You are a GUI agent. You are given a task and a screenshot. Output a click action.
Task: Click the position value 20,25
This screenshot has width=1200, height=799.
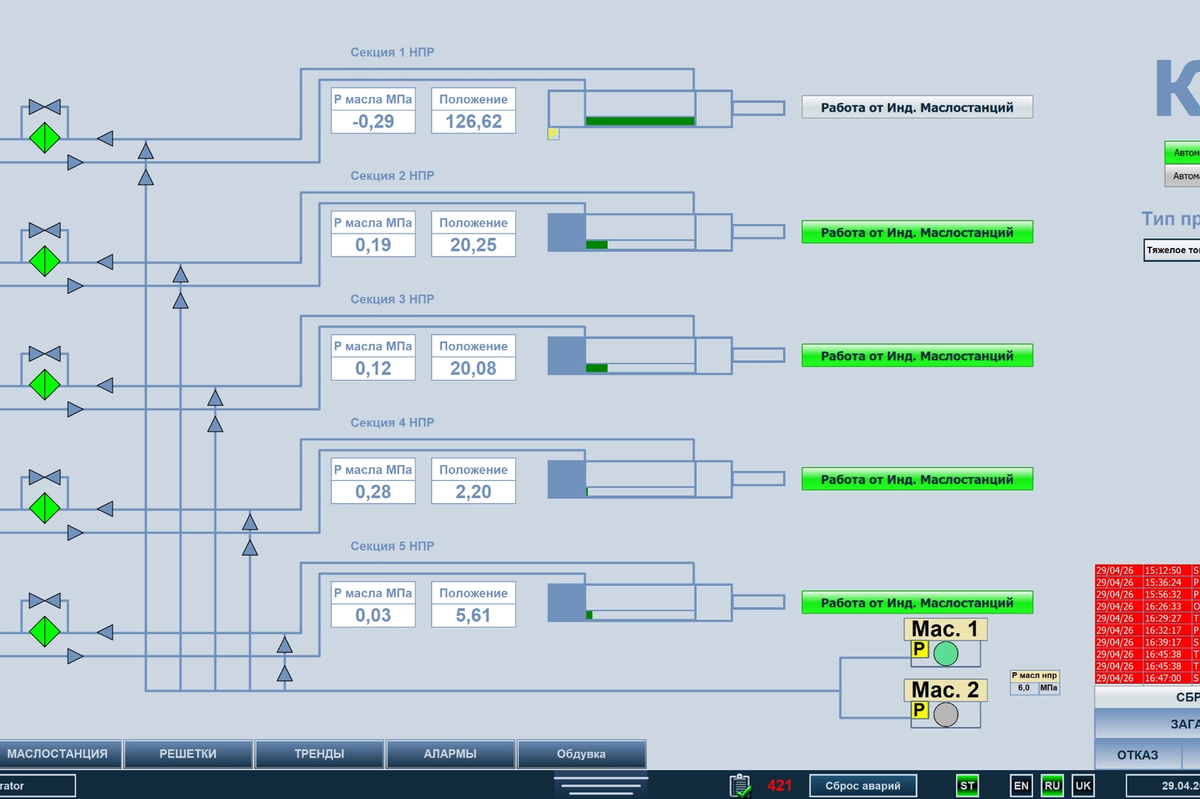pos(474,245)
